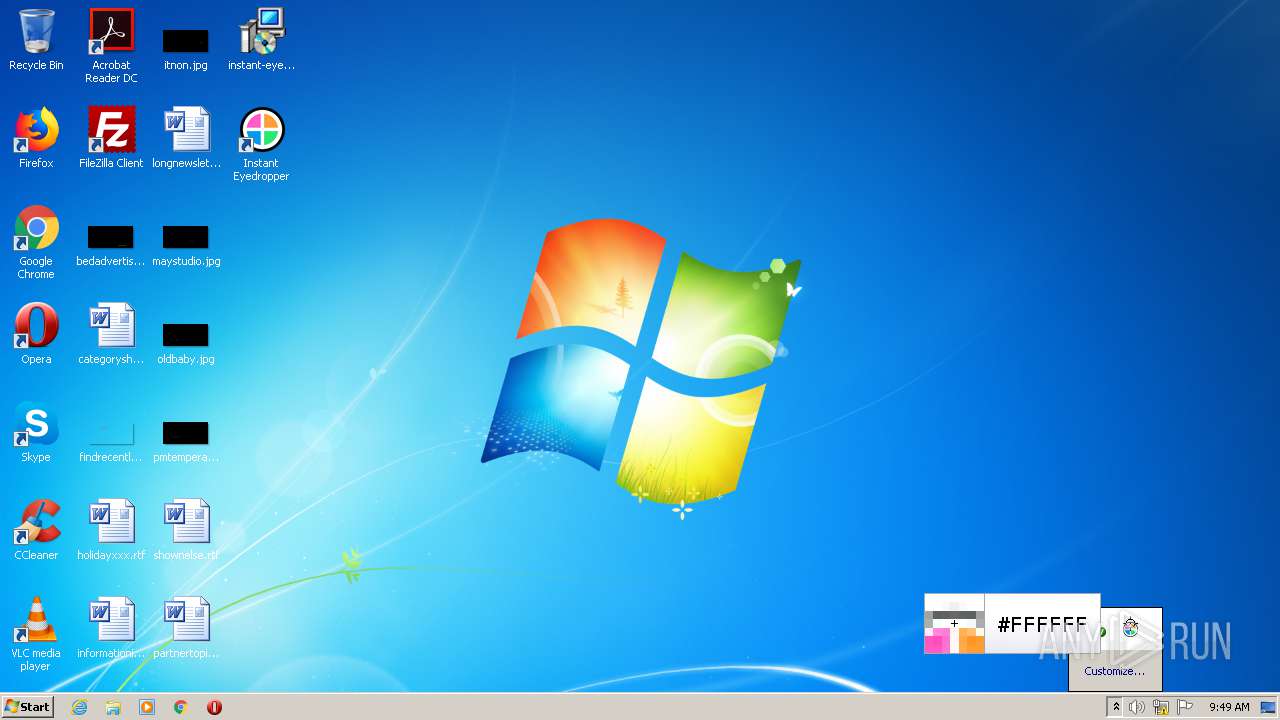Select the instant-eye... installer icon

pyautogui.click(x=261, y=40)
